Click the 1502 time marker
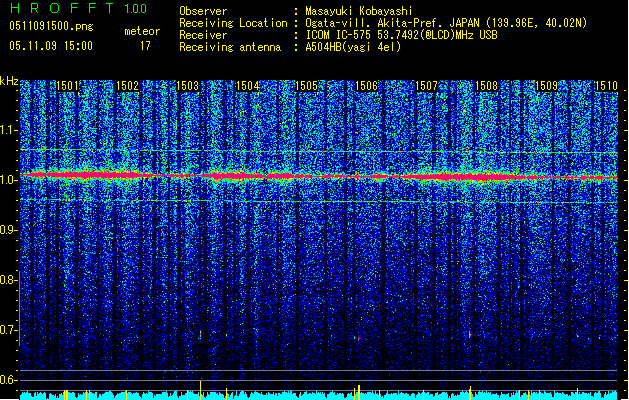629x400 pixels. (128, 86)
